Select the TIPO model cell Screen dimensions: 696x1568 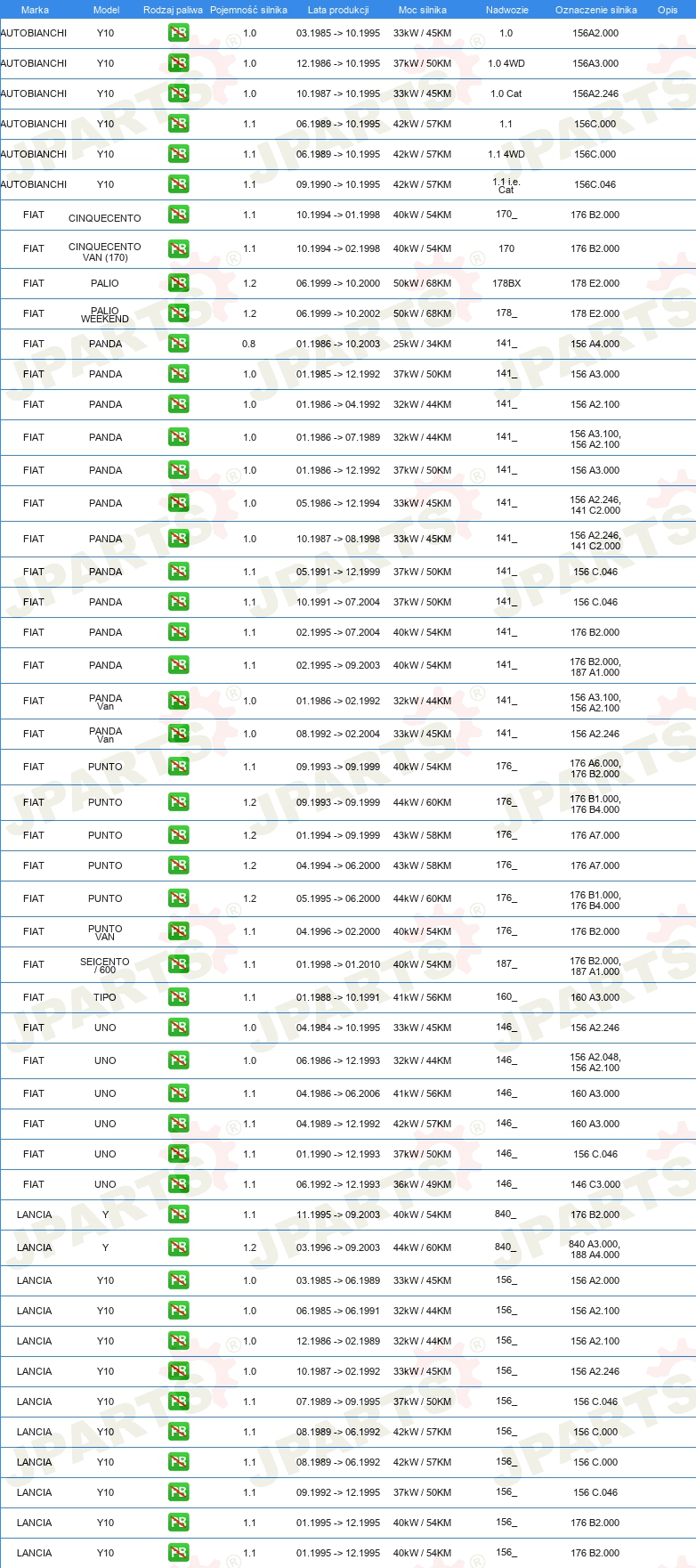(105, 997)
